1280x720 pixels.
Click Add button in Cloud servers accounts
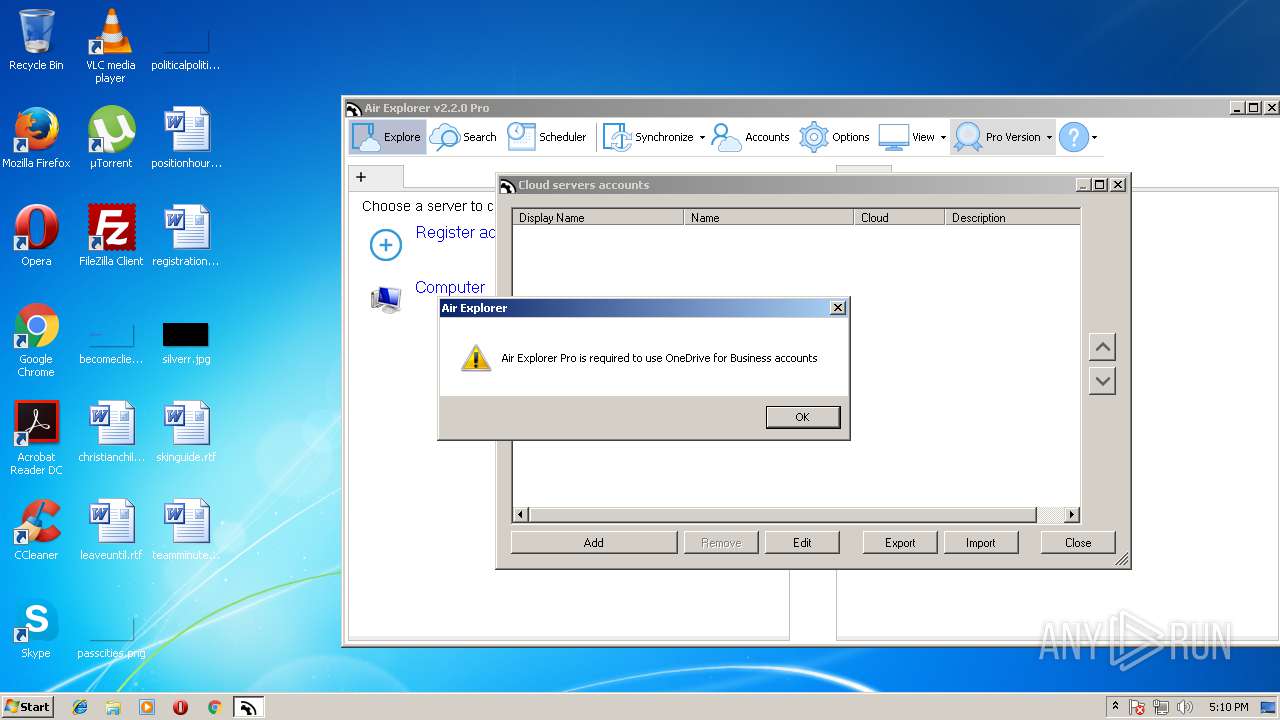point(594,542)
